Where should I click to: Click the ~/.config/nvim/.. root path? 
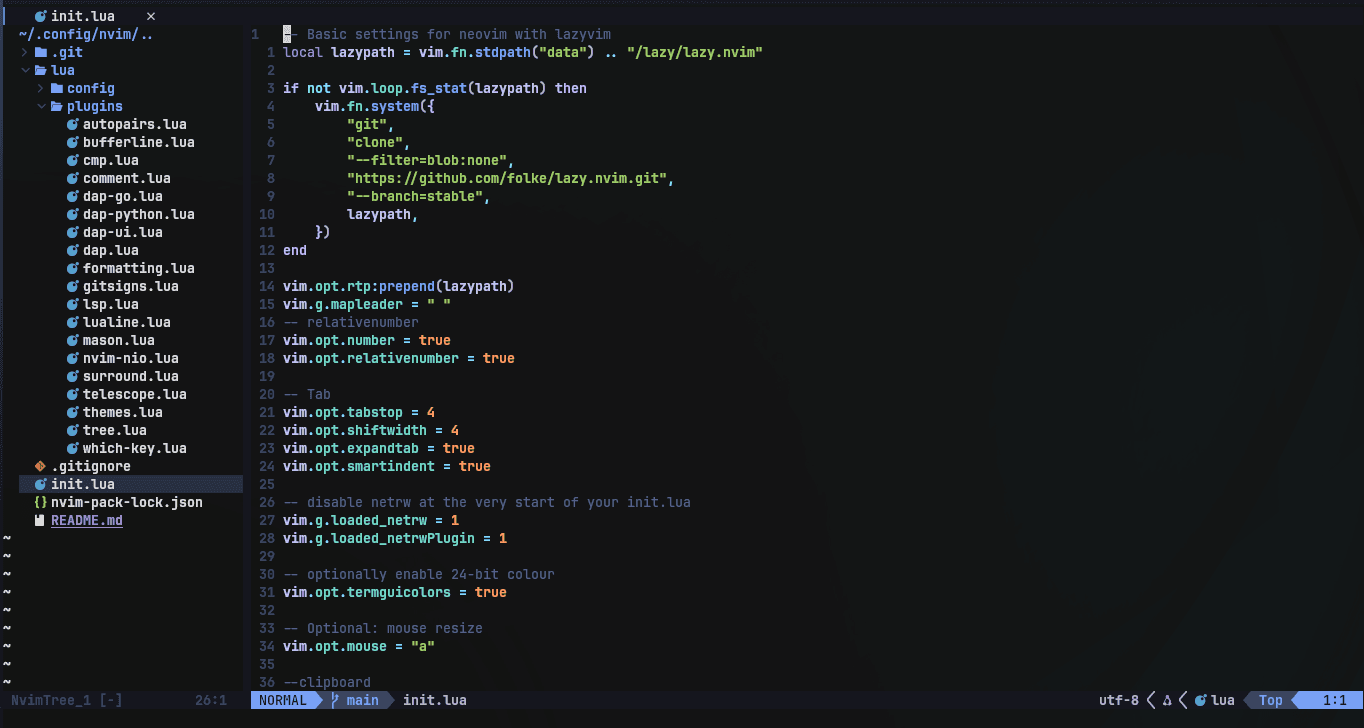86,34
